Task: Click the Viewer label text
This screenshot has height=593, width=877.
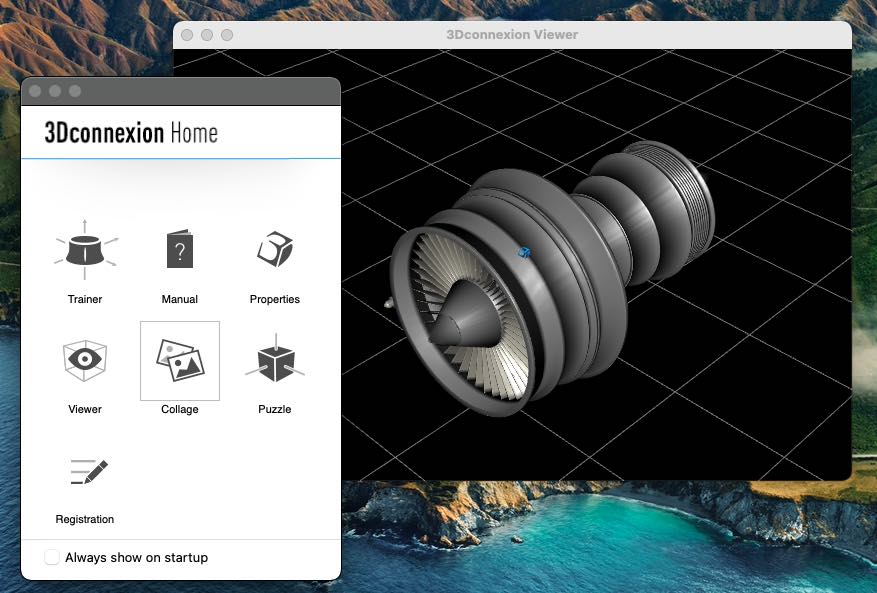Action: 85,409
